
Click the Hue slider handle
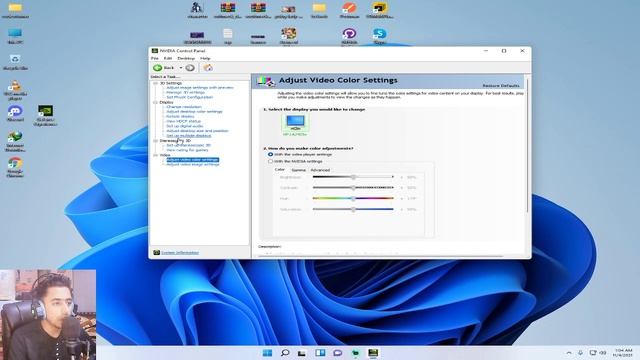point(353,198)
